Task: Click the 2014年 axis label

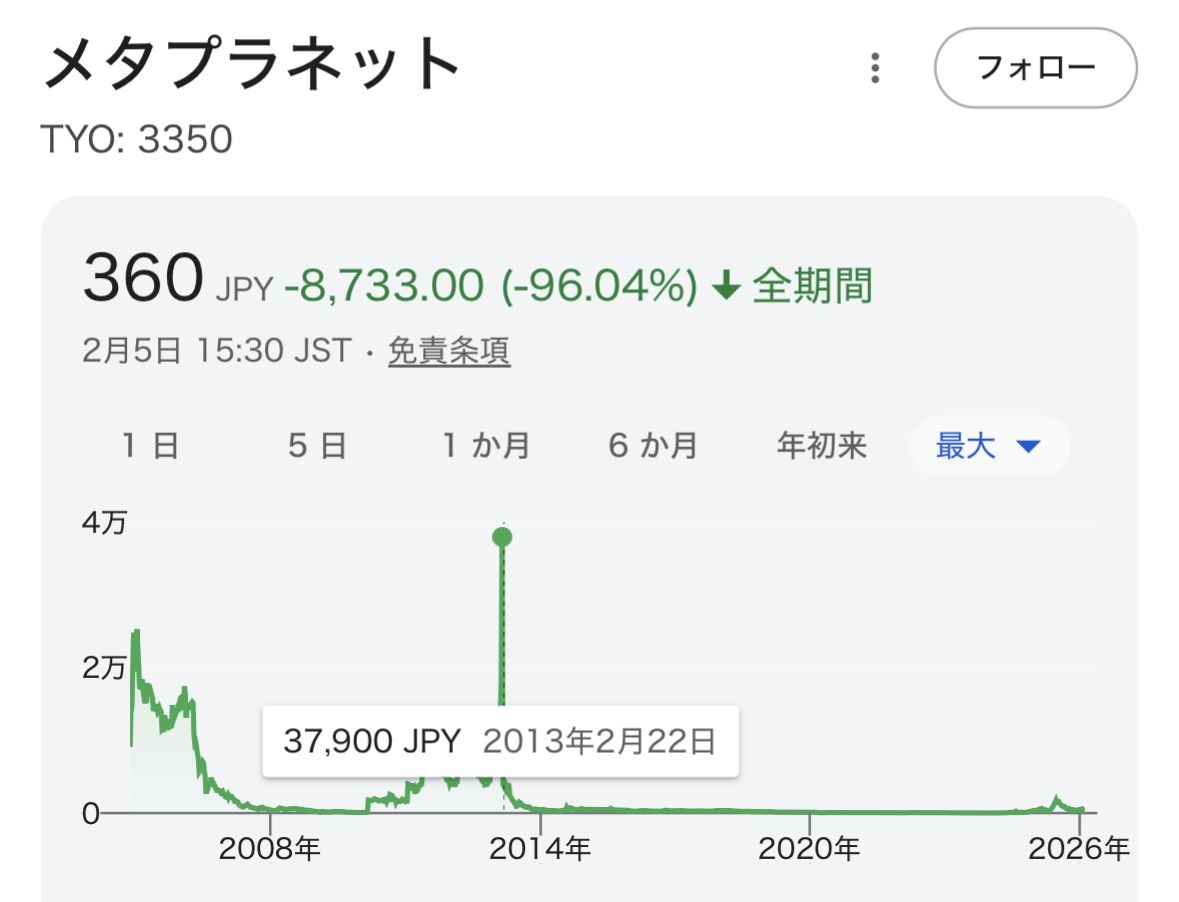Action: tap(540, 850)
